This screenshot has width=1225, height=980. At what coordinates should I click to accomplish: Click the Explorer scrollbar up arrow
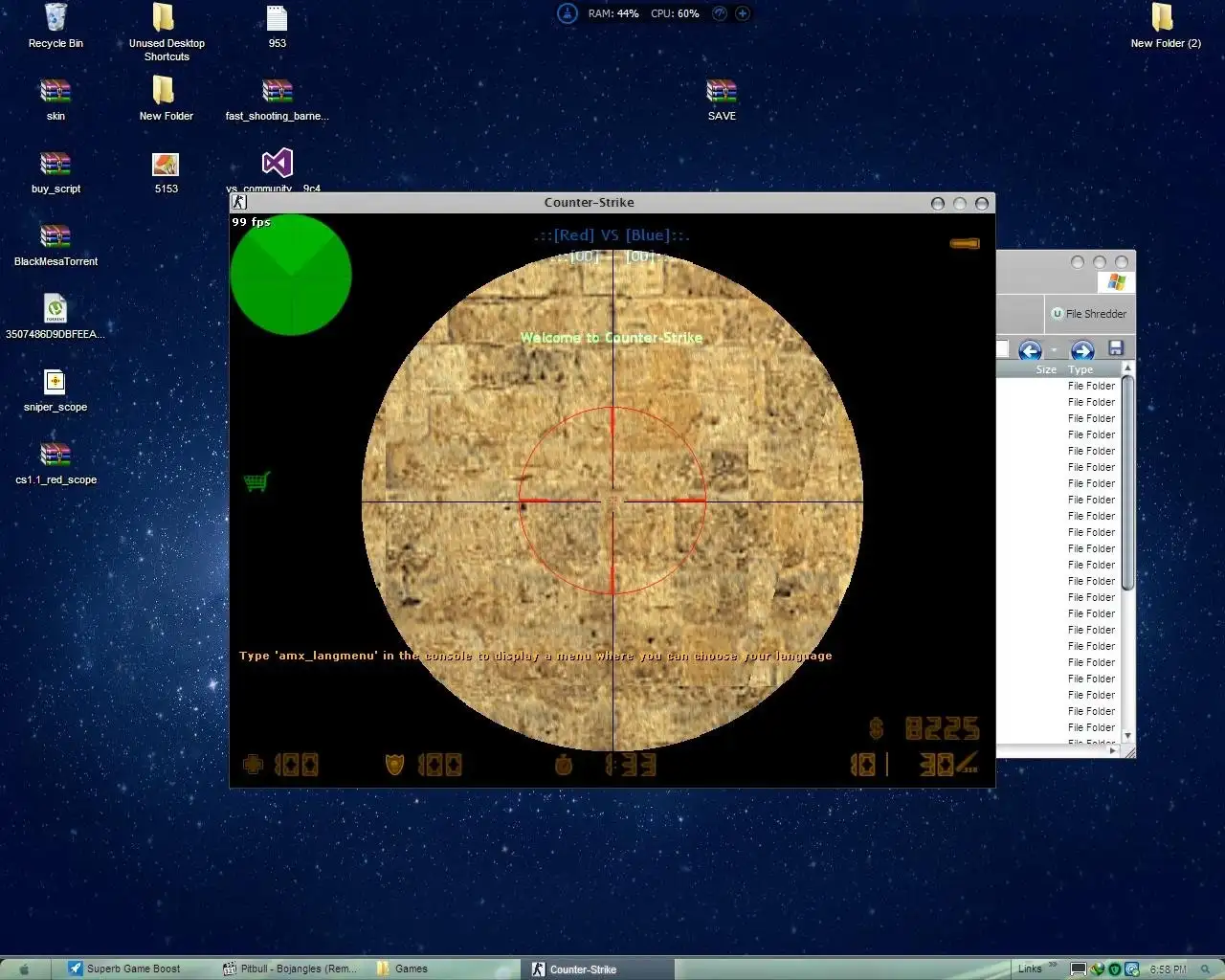click(x=1127, y=368)
